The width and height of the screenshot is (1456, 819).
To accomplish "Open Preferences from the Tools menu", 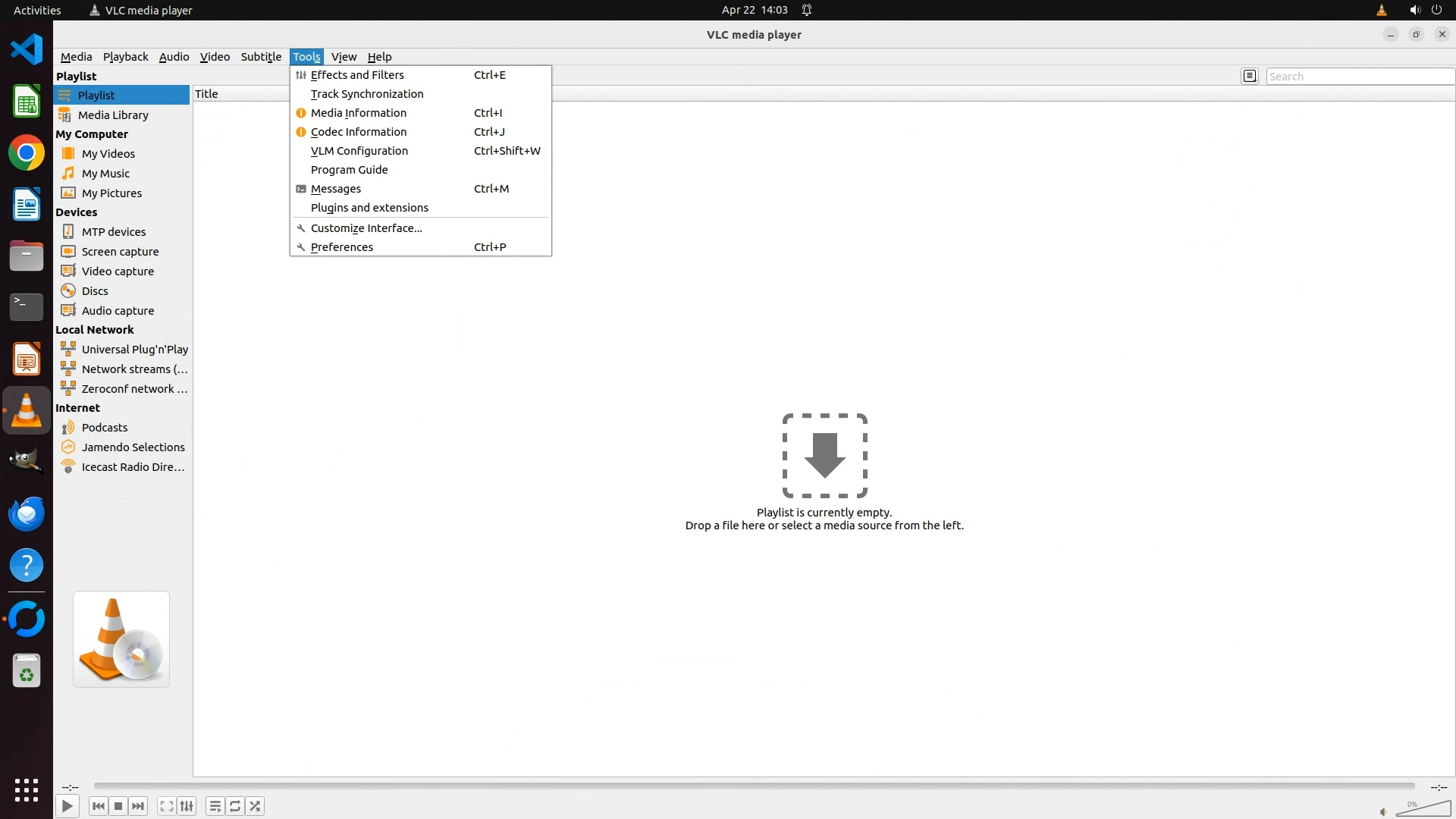I will [x=341, y=247].
